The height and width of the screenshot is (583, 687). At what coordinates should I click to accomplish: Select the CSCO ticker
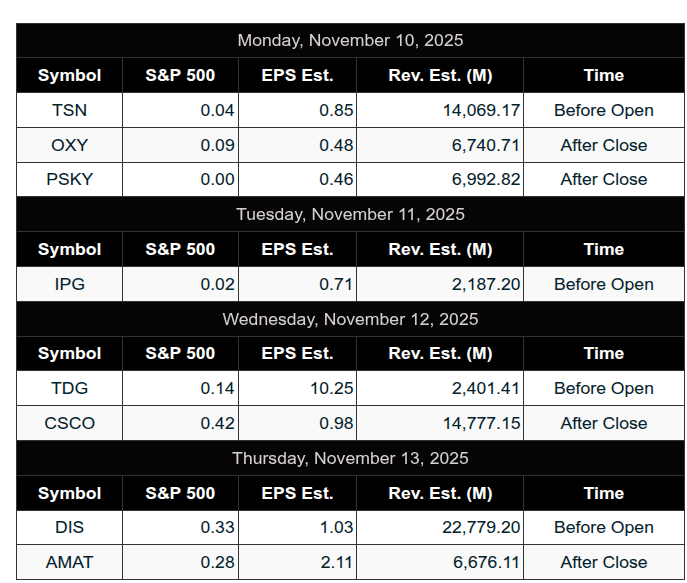coord(69,423)
